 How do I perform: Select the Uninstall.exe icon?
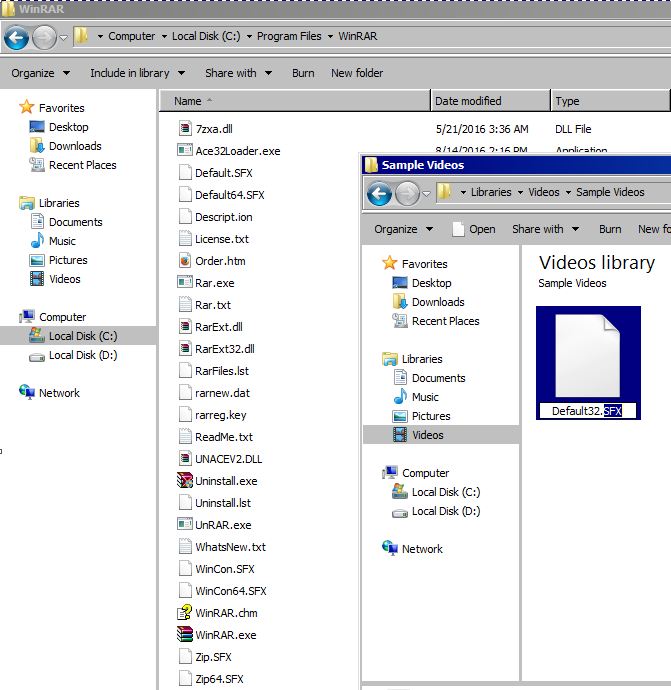[x=185, y=480]
